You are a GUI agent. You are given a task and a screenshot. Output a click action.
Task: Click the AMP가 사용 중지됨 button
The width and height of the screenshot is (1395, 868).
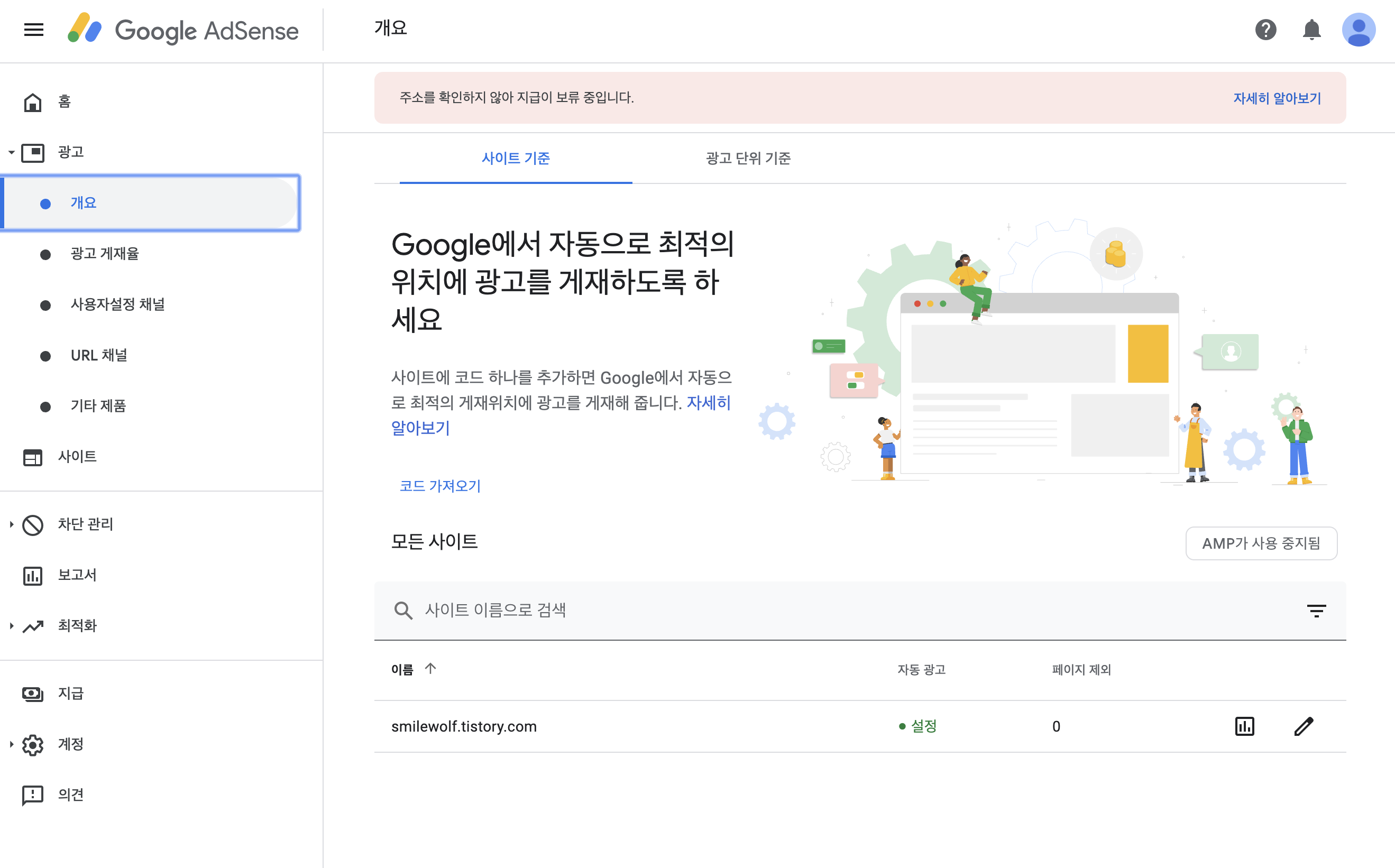click(x=1261, y=543)
